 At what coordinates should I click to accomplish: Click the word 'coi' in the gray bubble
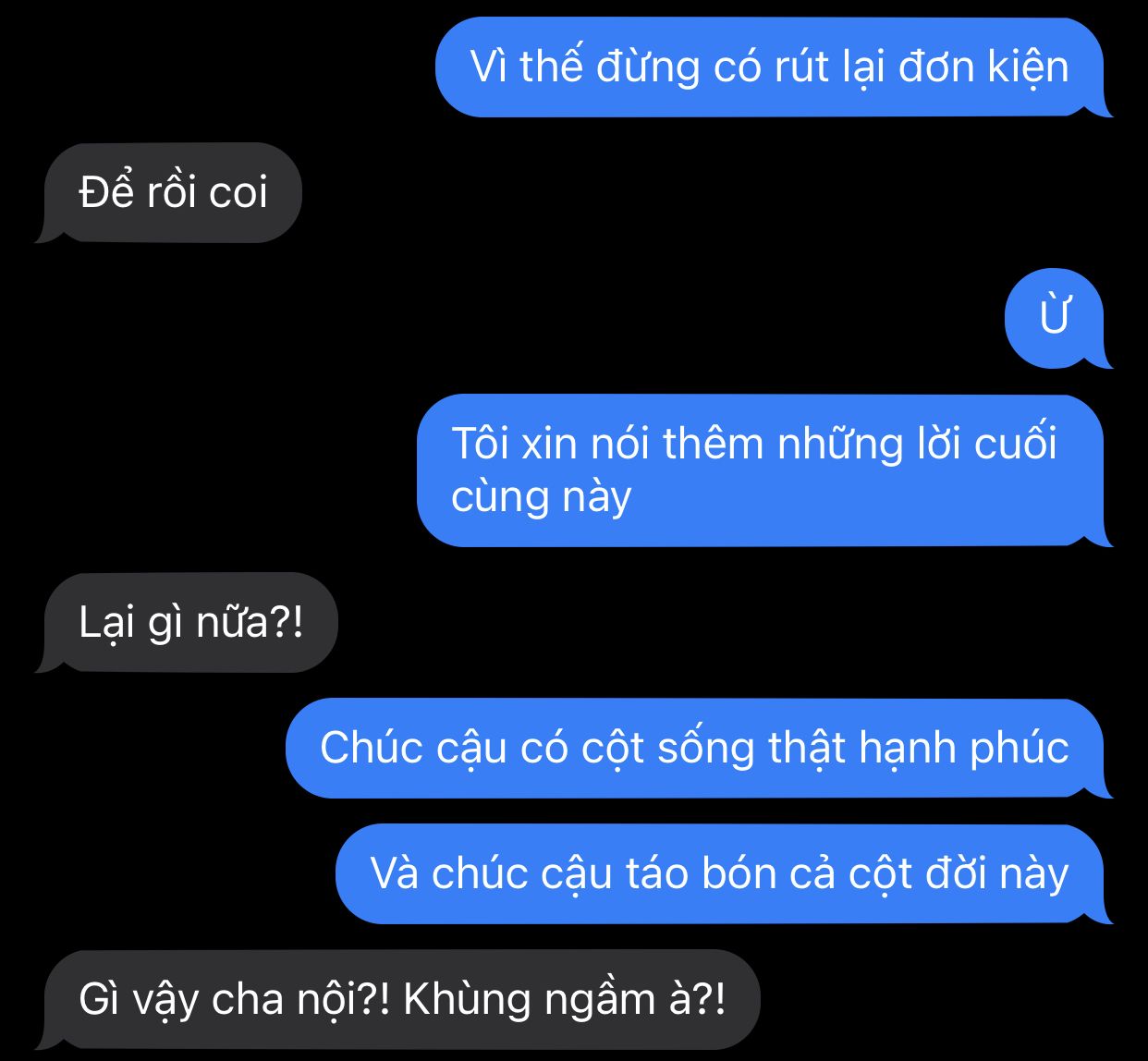238,193
